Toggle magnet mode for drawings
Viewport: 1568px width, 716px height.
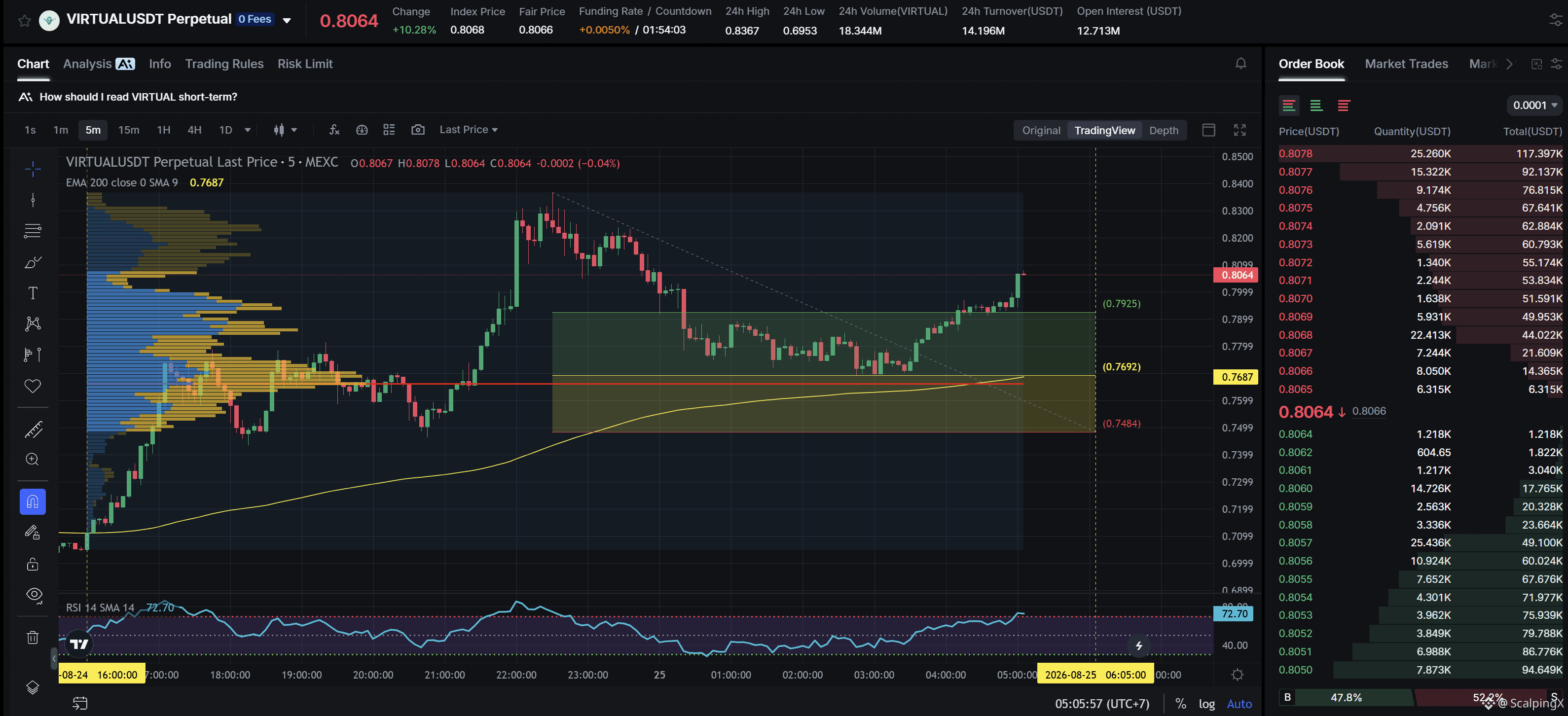(33, 502)
